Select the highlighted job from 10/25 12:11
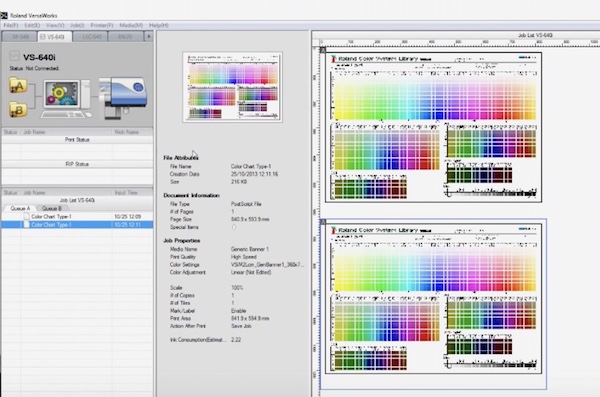600x397 pixels. pyautogui.click(x=77, y=225)
